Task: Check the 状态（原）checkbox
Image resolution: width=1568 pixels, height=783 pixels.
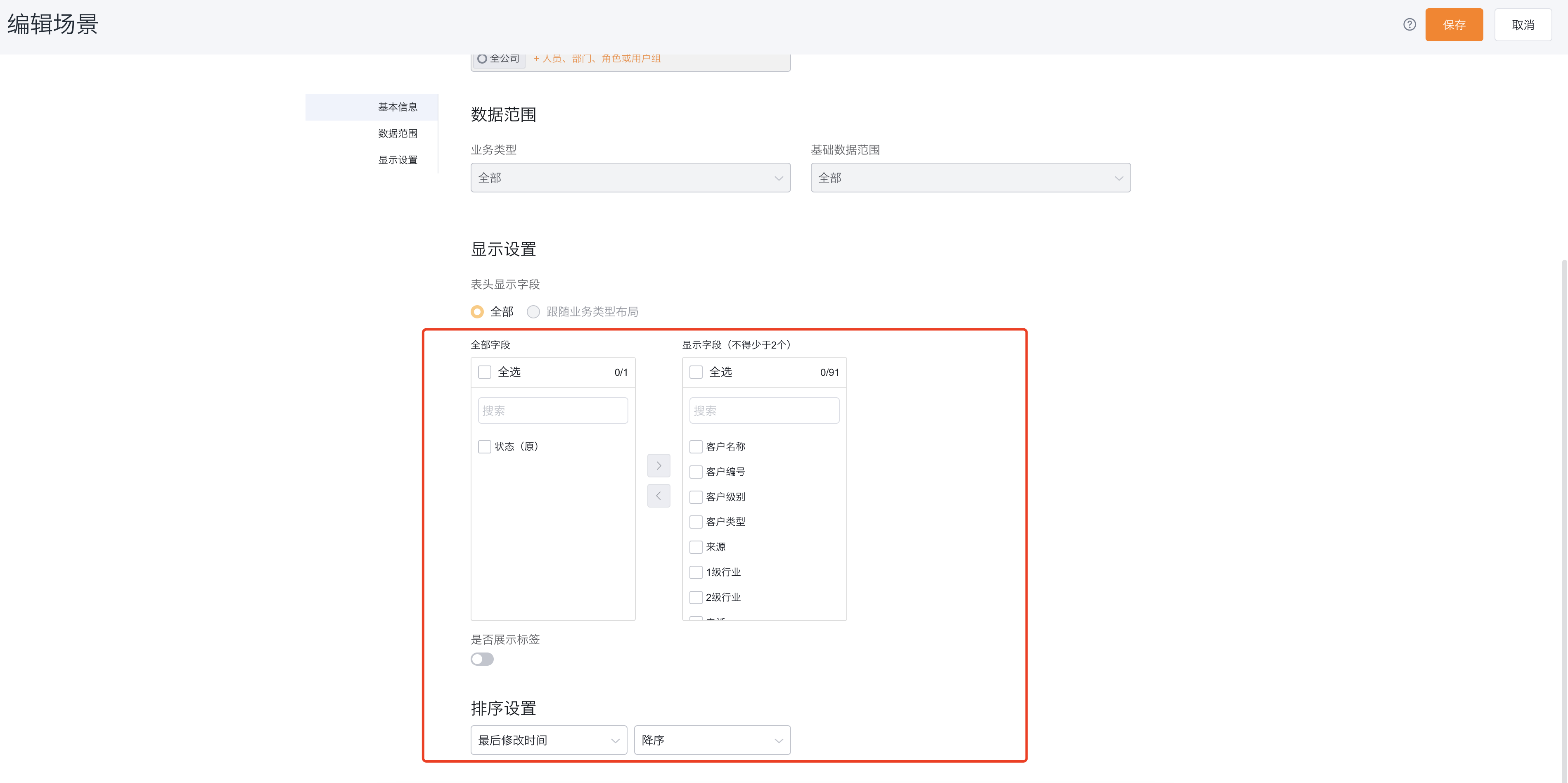Action: (485, 446)
